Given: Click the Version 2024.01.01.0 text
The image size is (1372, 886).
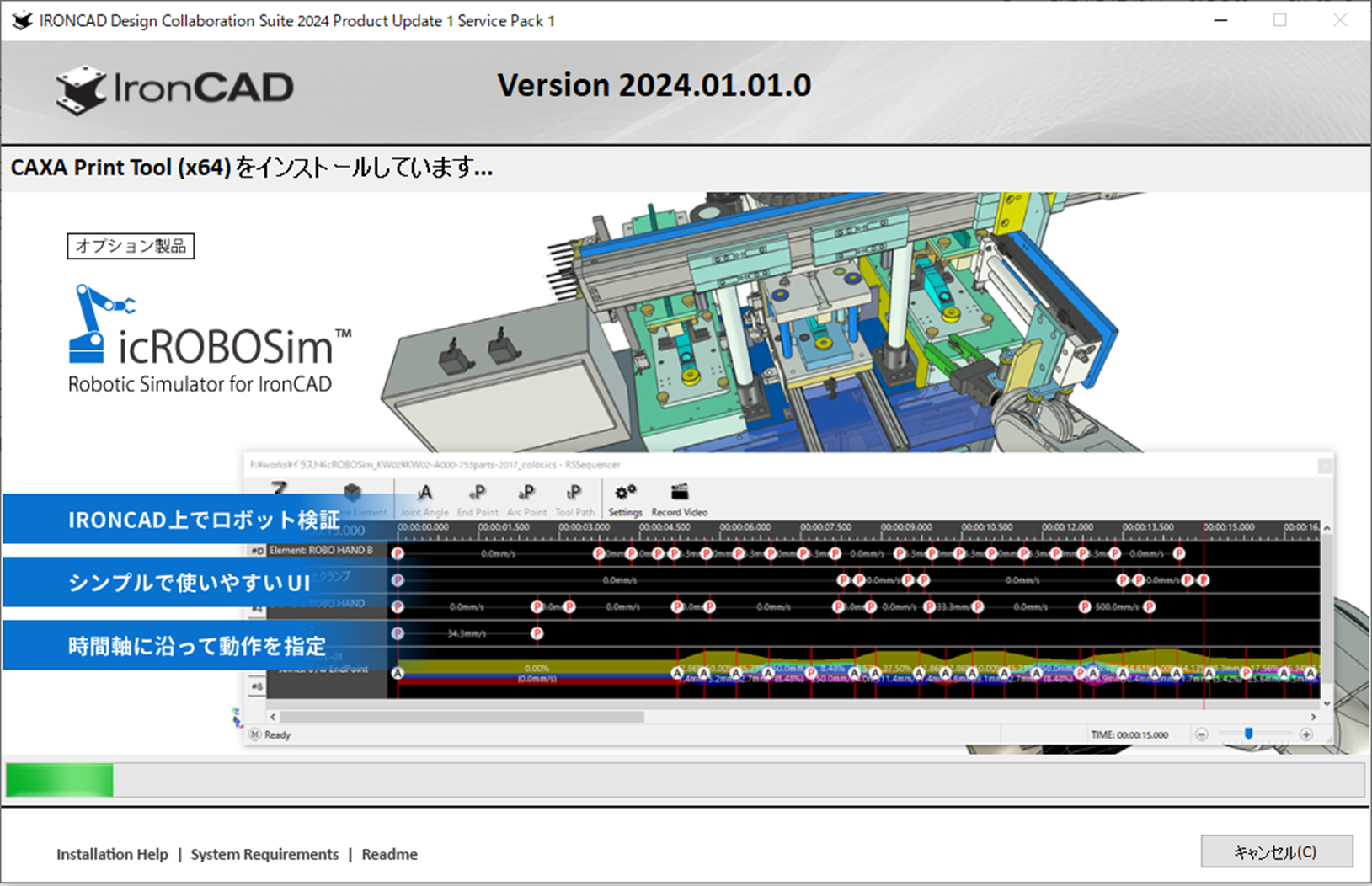Looking at the screenshot, I should pos(654,85).
